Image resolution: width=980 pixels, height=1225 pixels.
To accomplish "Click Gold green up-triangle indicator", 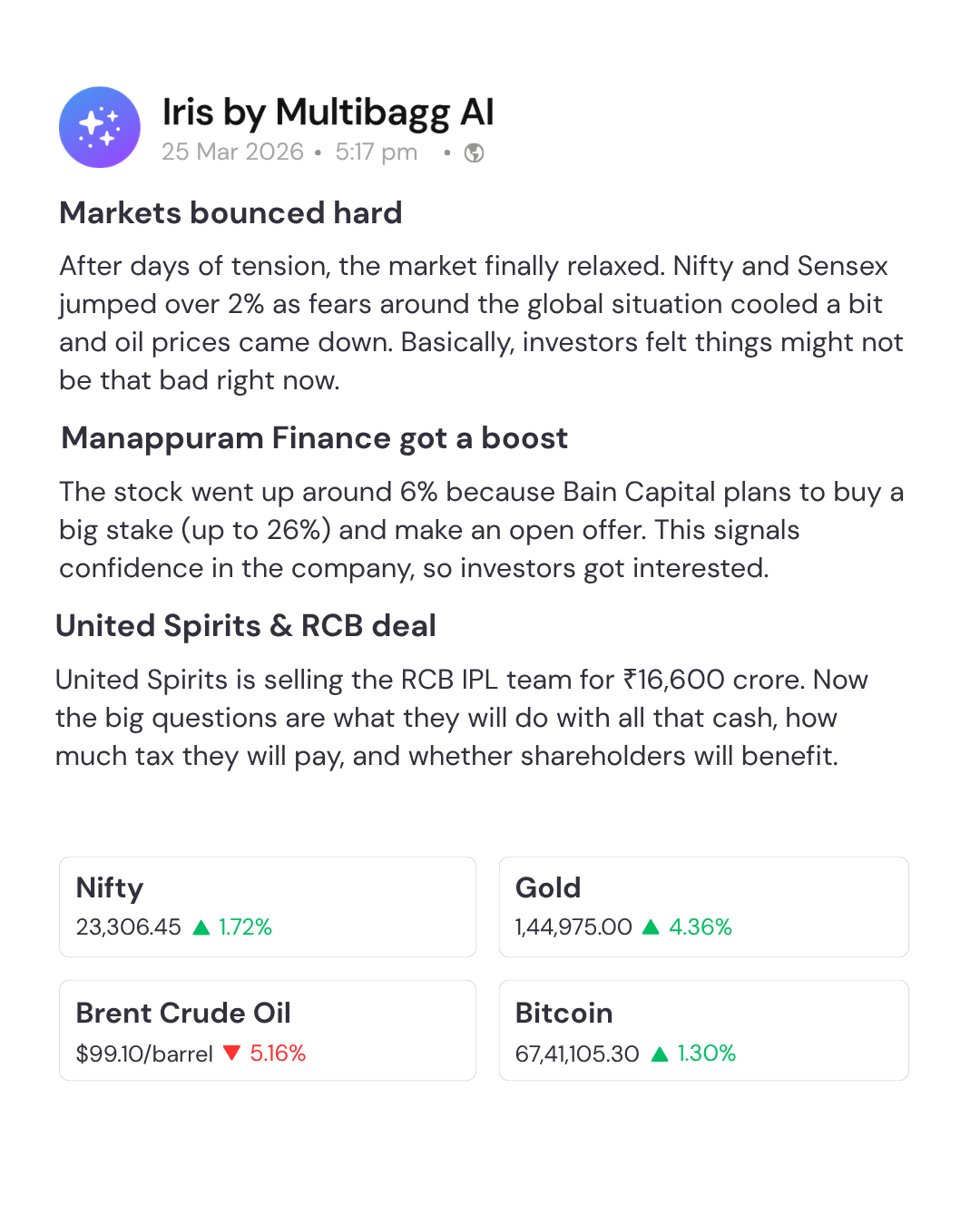I will click(651, 927).
